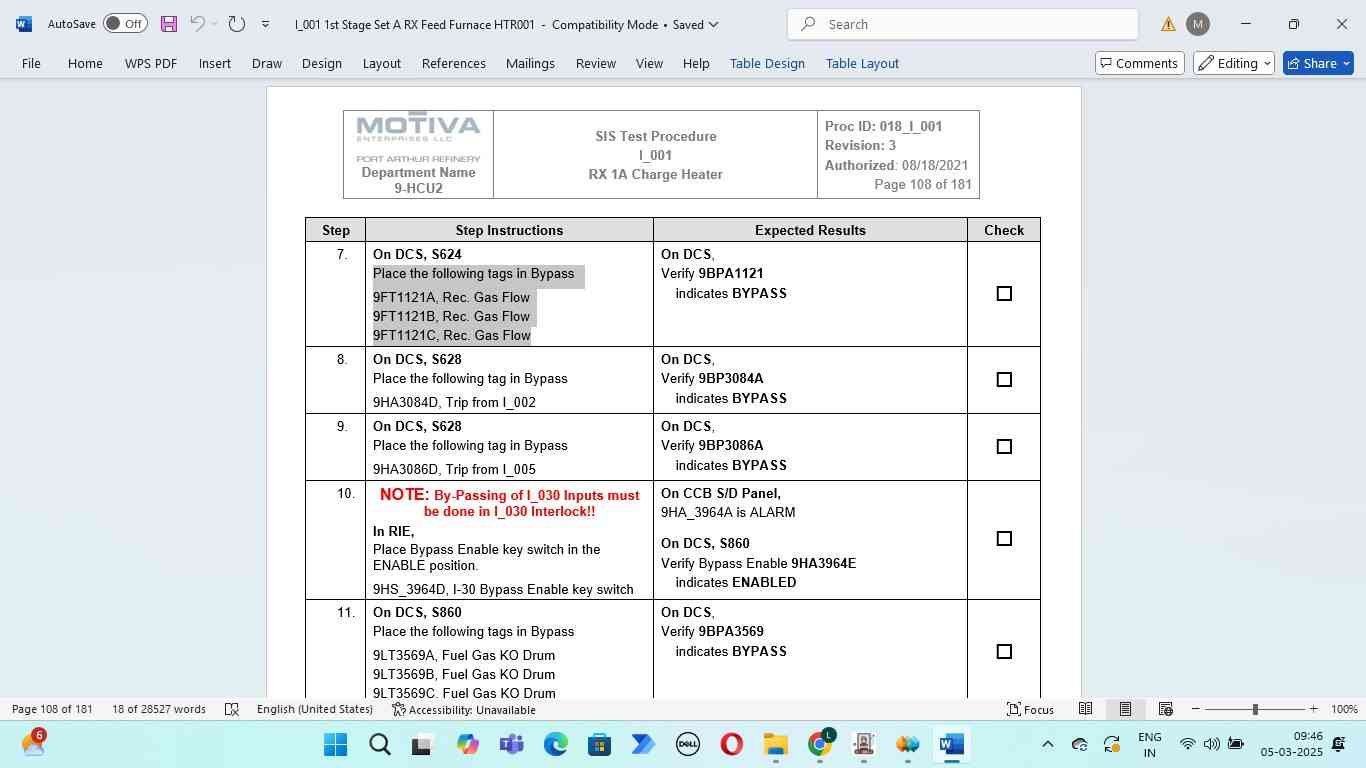Open taskbar Search magnifier
The width and height of the screenshot is (1366, 768).
pos(379,745)
